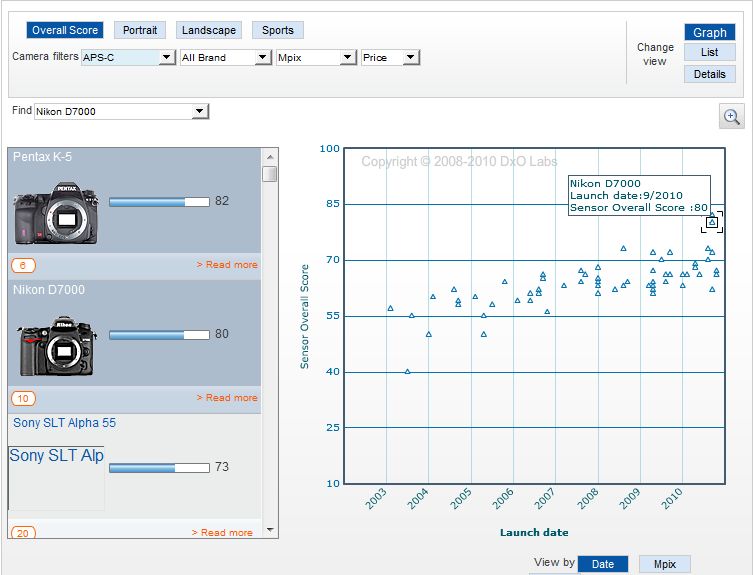Click the Pentax K-5 title
The height and width of the screenshot is (575, 753).
pyautogui.click(x=42, y=157)
